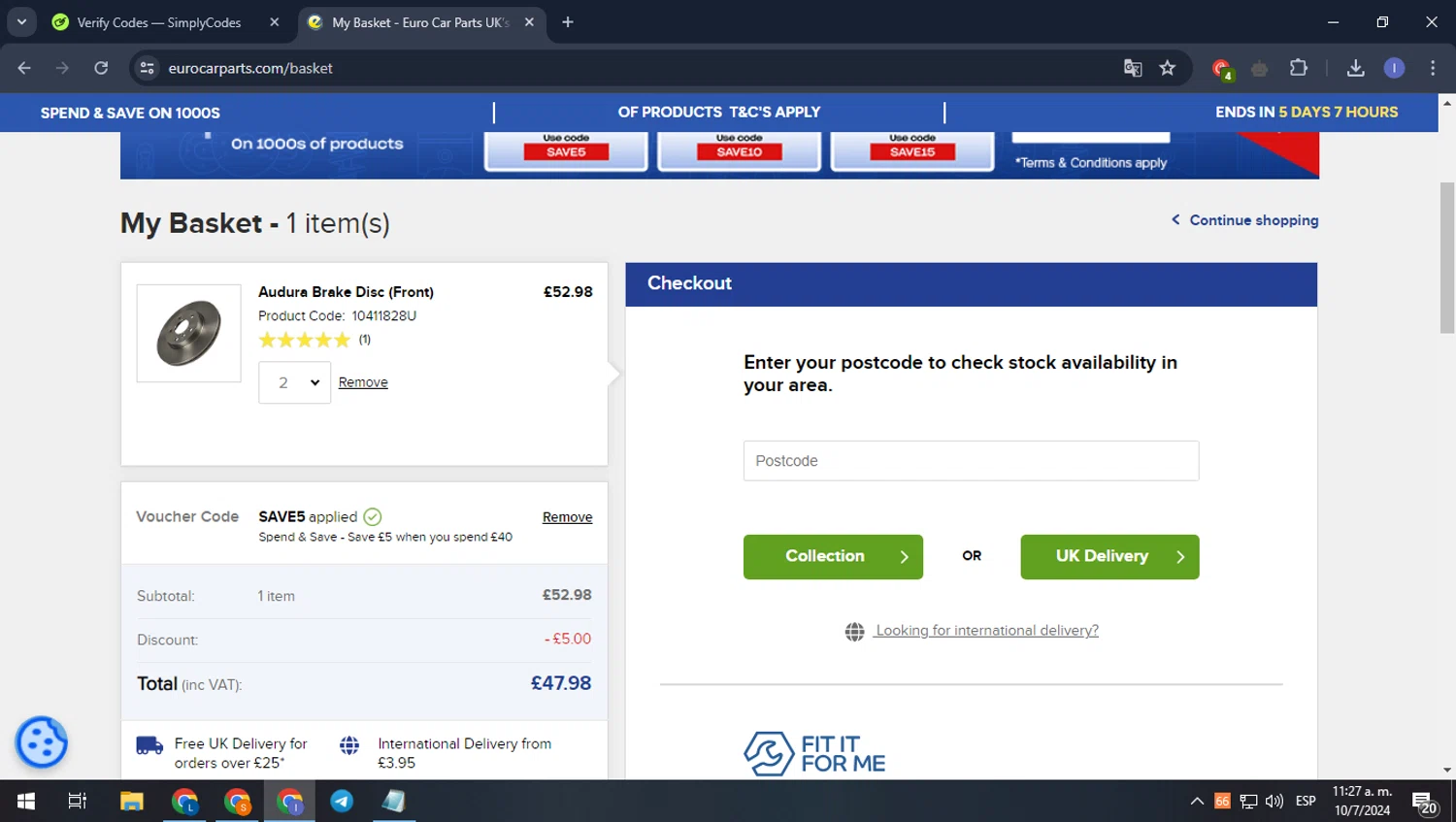Open site information icon in address bar
Viewport: 1456px width, 822px height.
point(148,68)
